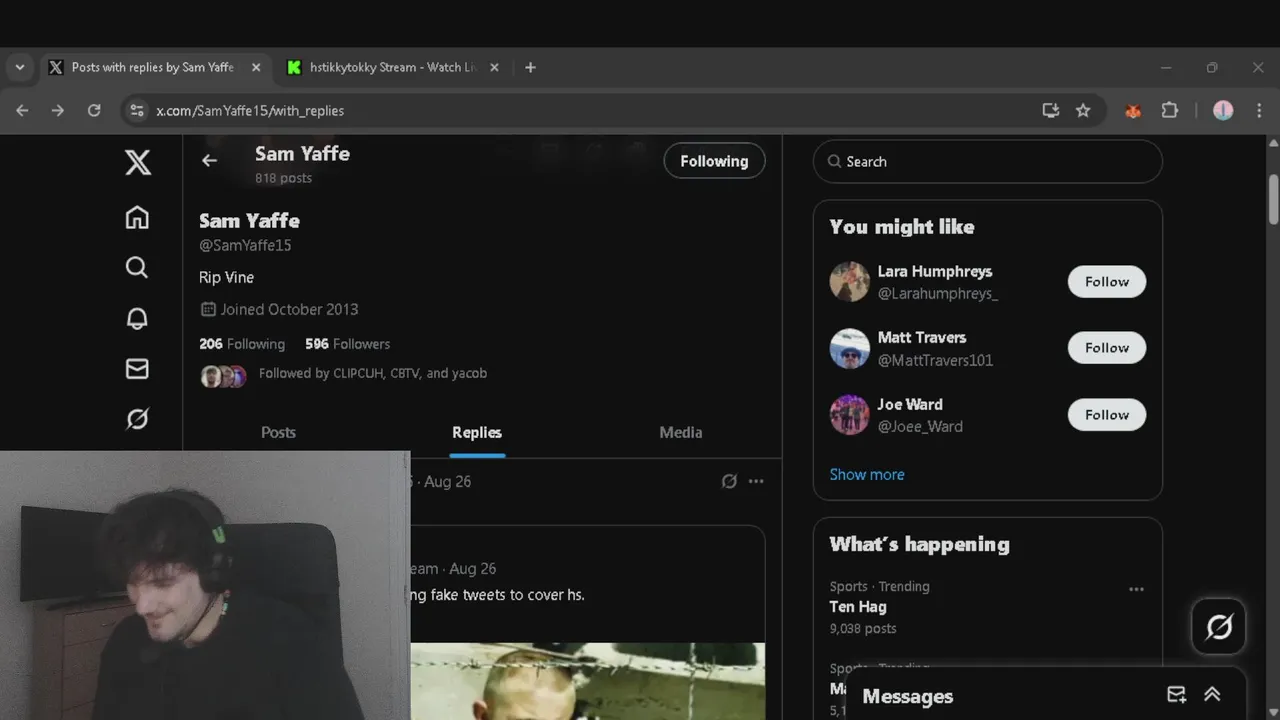1280x720 pixels.
Task: Click the Grok icon on Aug 26 post
Action: [x=729, y=481]
